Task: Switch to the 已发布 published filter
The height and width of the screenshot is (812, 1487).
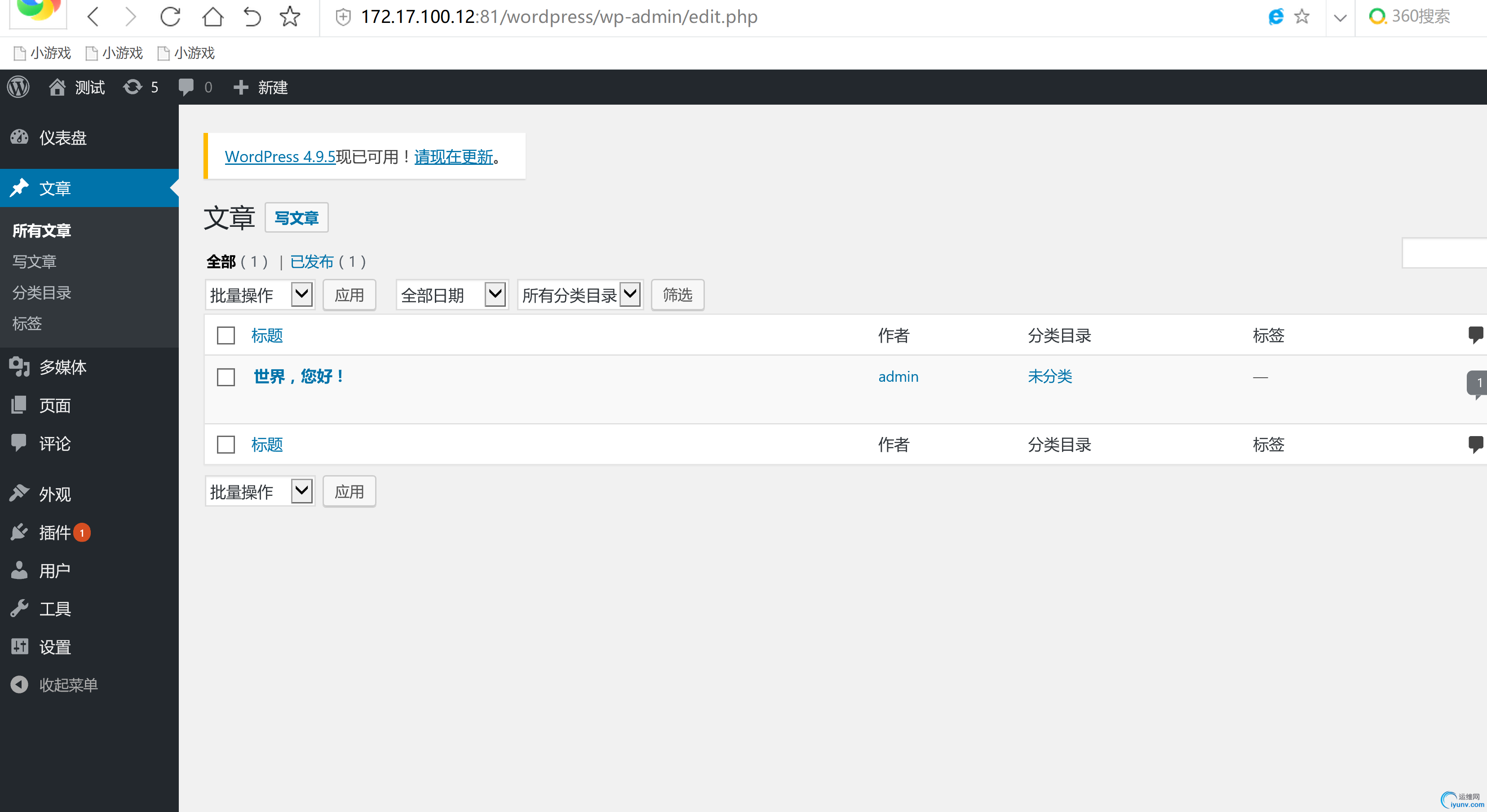Action: 312,262
